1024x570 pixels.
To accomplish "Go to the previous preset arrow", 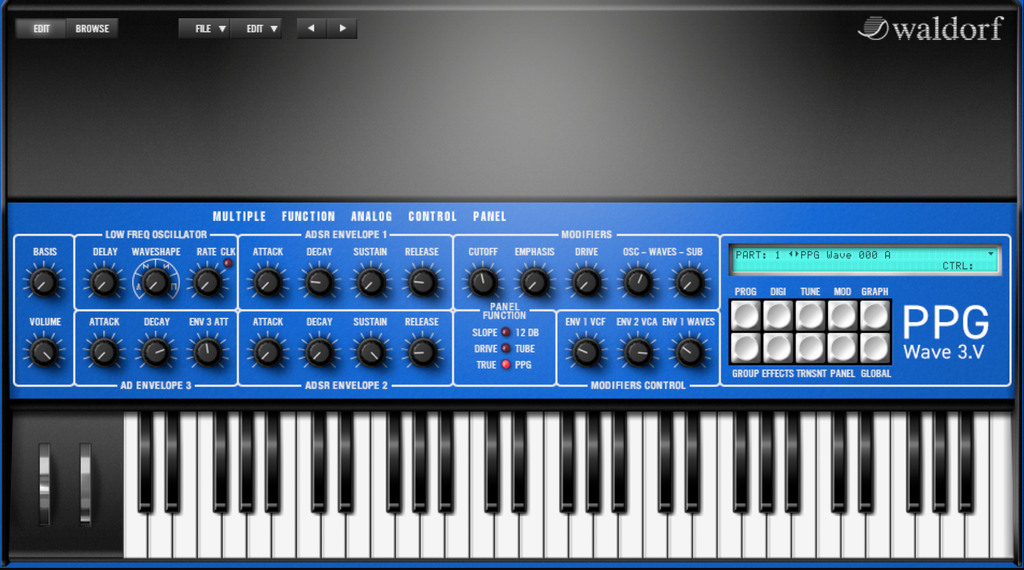I will point(312,29).
